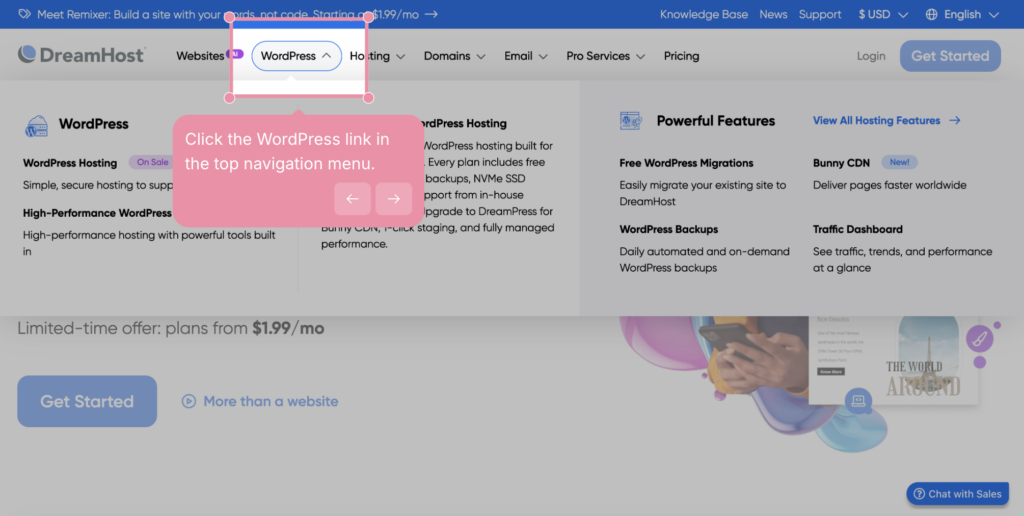Screen dimensions: 1024x516
Task: Click the globe icon next to English
Action: point(931,14)
